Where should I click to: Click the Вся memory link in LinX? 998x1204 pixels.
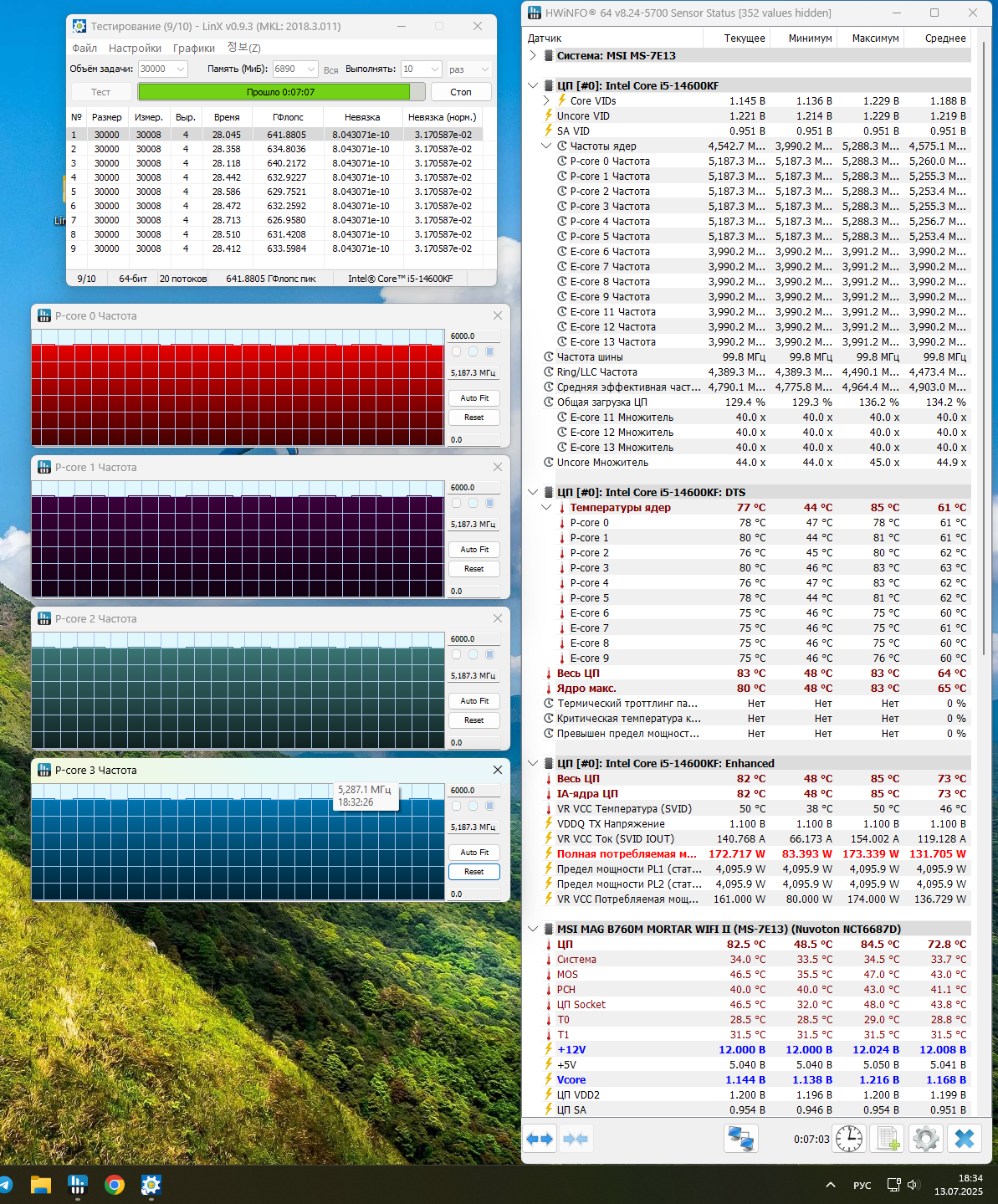click(331, 70)
